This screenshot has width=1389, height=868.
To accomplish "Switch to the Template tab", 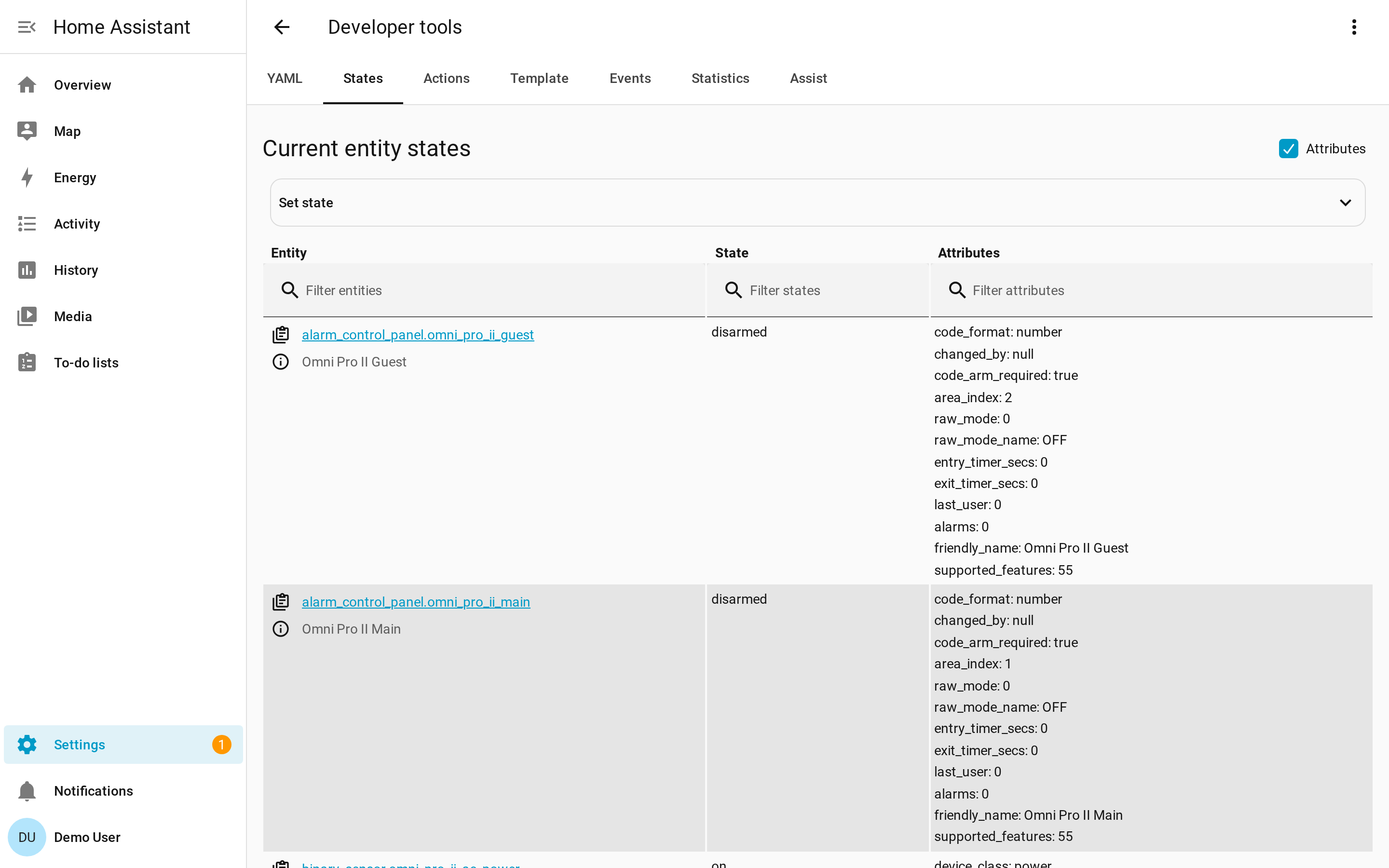I will point(539,79).
